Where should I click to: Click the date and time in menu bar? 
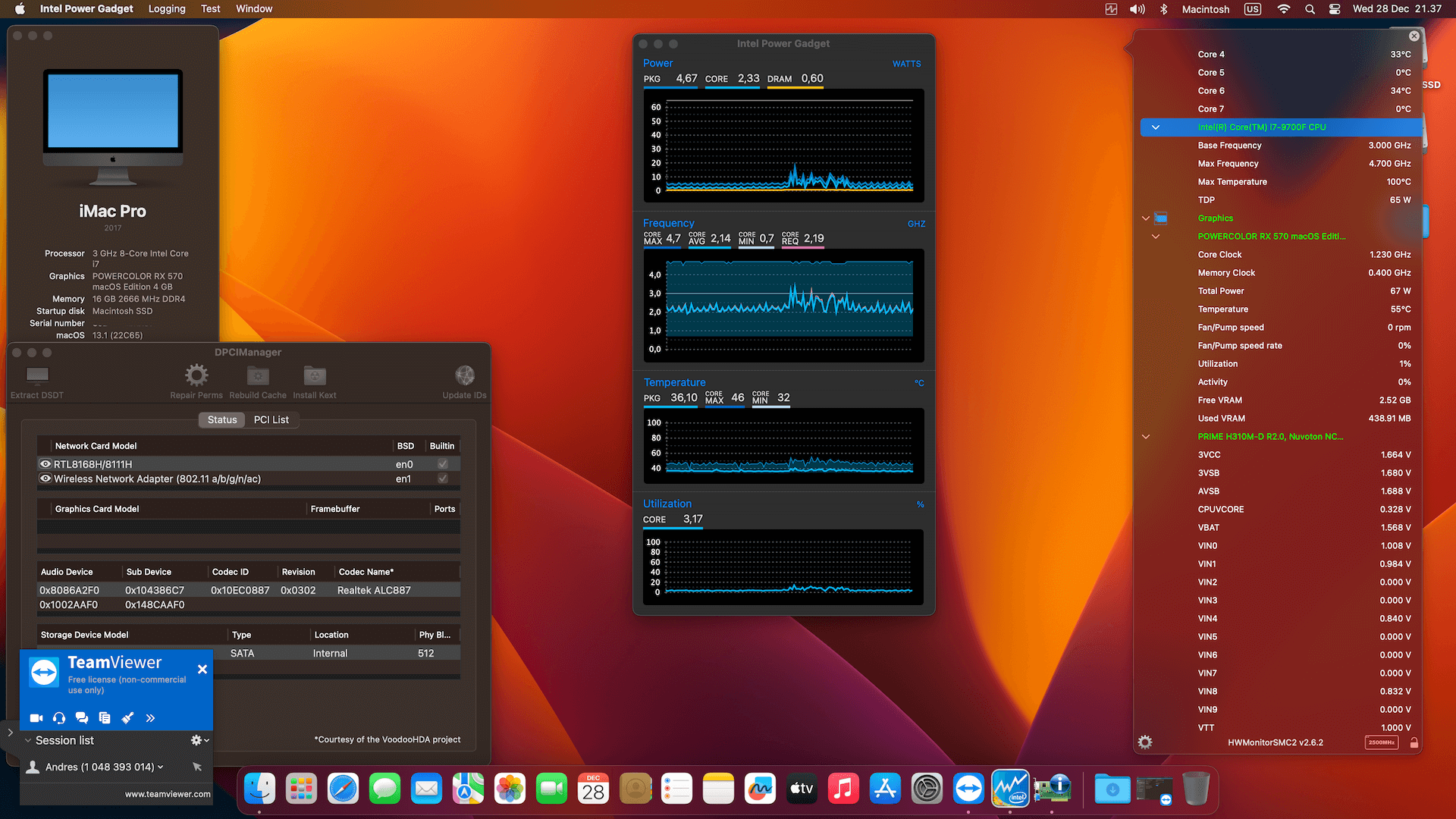click(x=1397, y=9)
